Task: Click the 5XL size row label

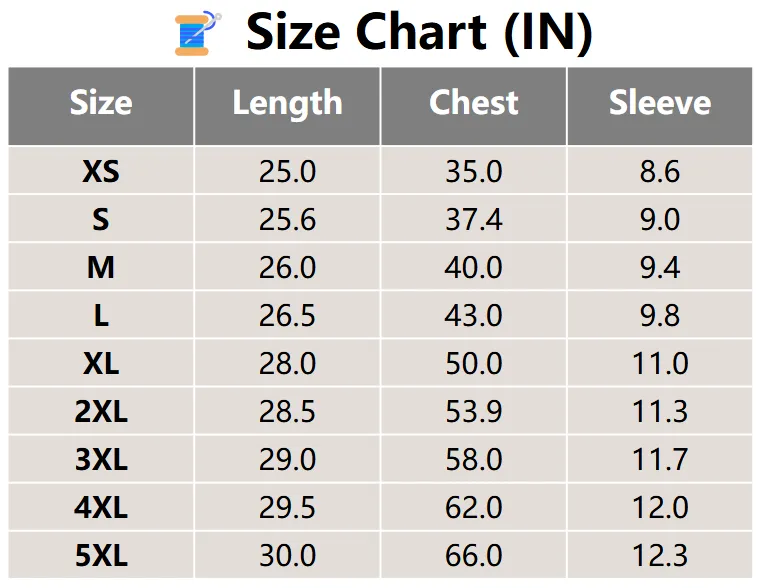Action: point(101,555)
